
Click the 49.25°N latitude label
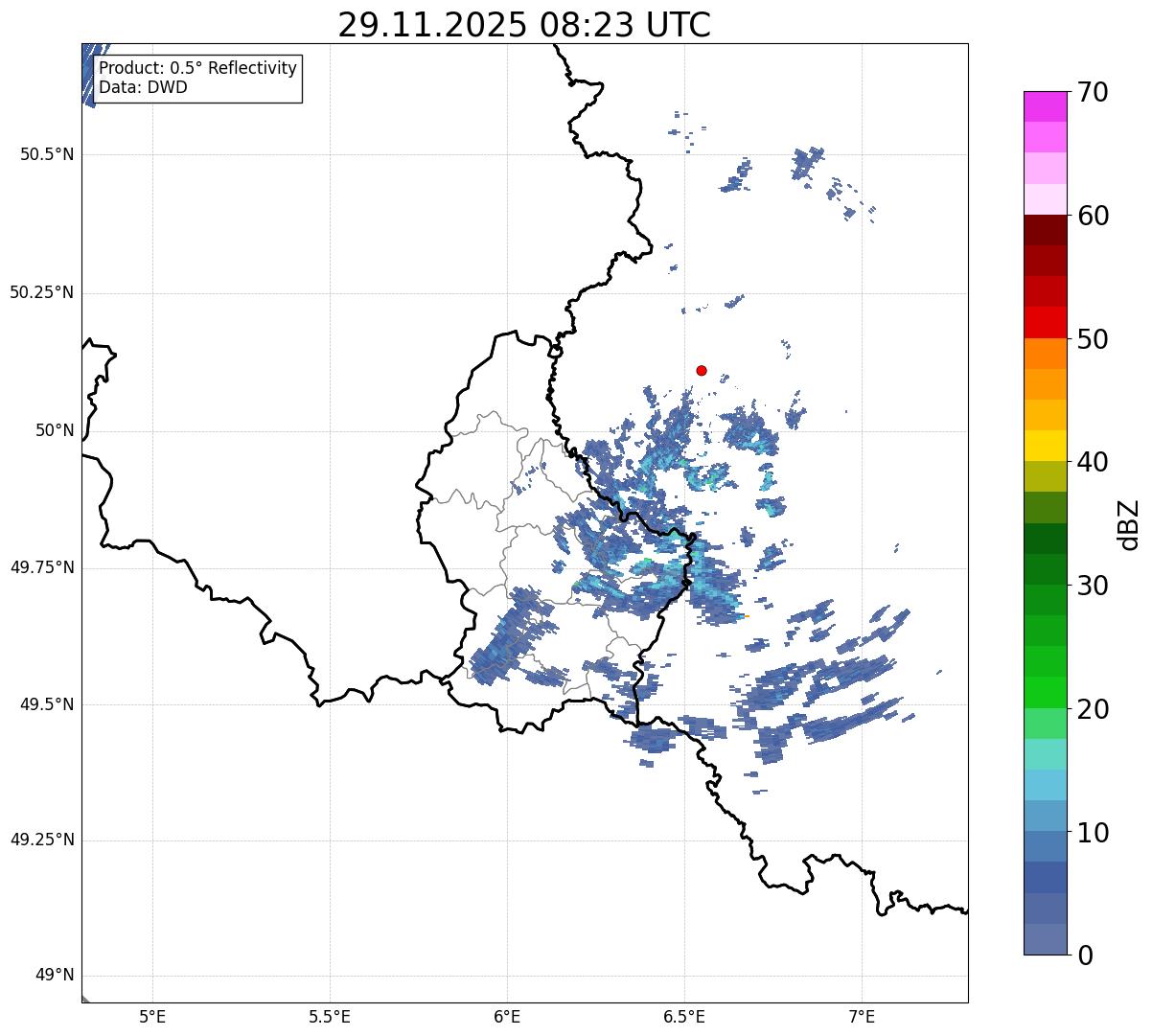(x=42, y=840)
